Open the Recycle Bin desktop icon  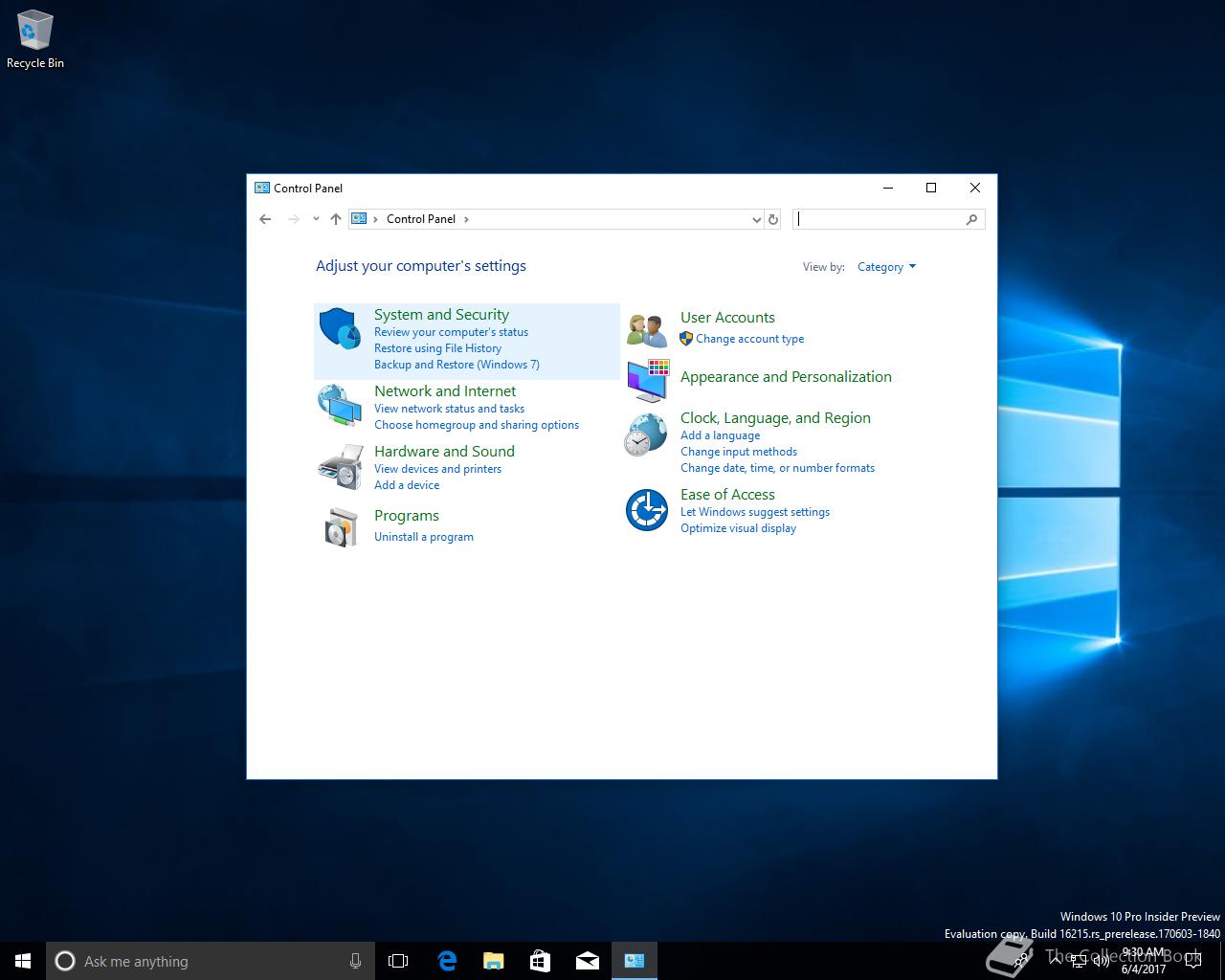click(x=35, y=40)
